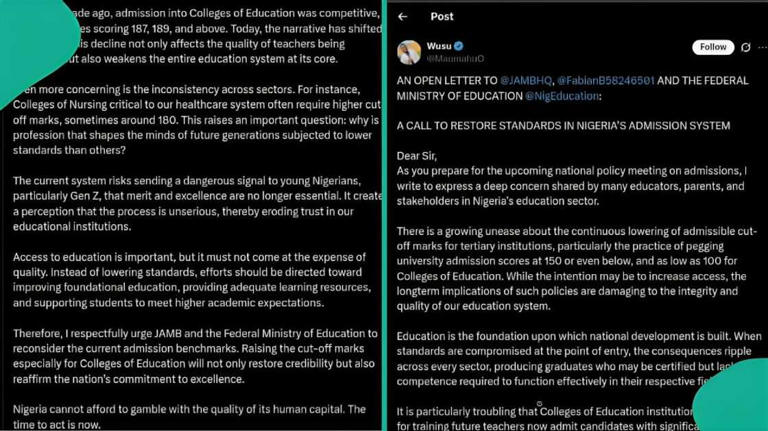Image resolution: width=768 pixels, height=431 pixels.
Task: Click the paragraph starting "Education is the foundation"
Action: (x=579, y=359)
